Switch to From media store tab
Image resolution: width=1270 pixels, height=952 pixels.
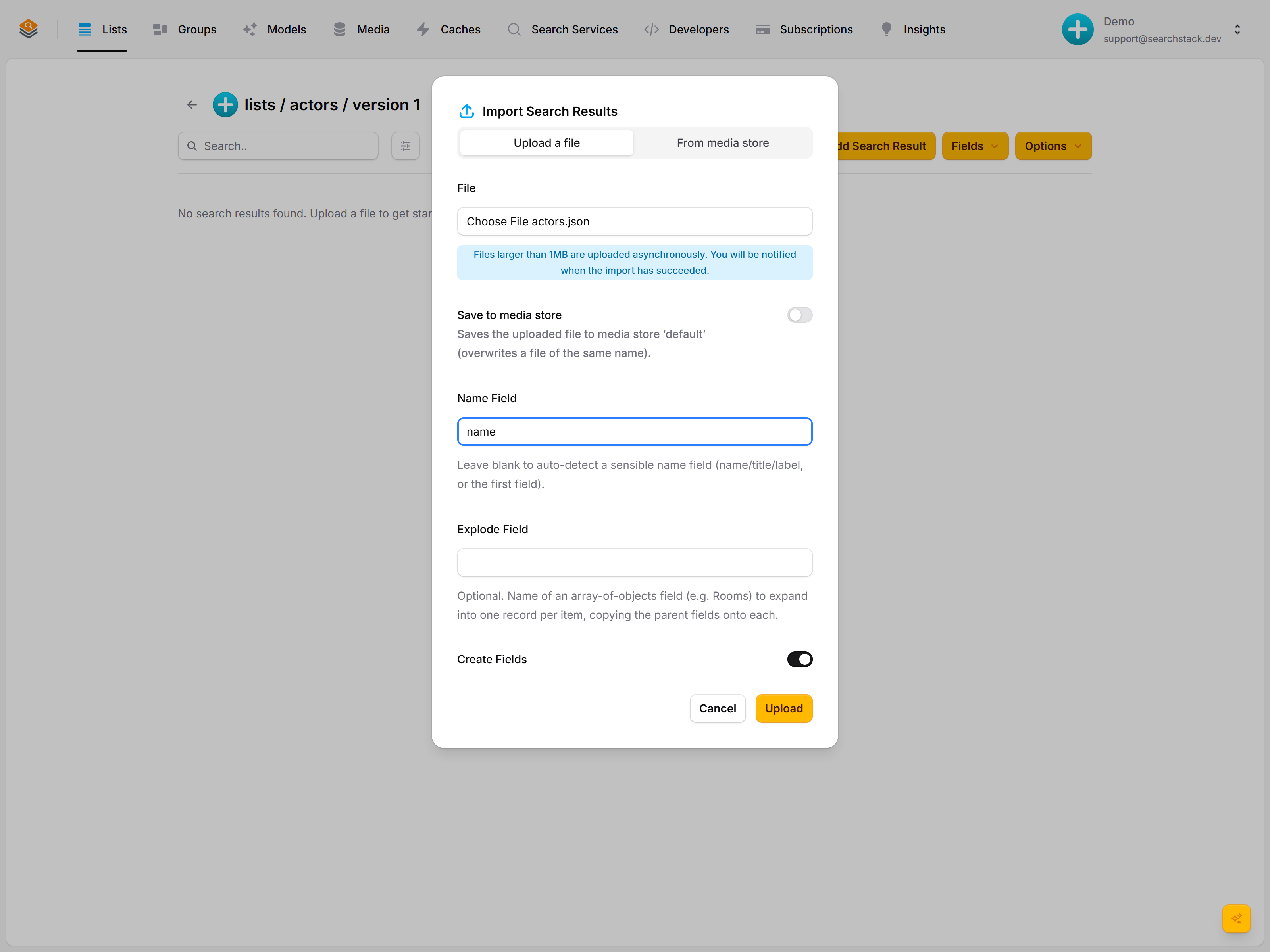coord(722,143)
